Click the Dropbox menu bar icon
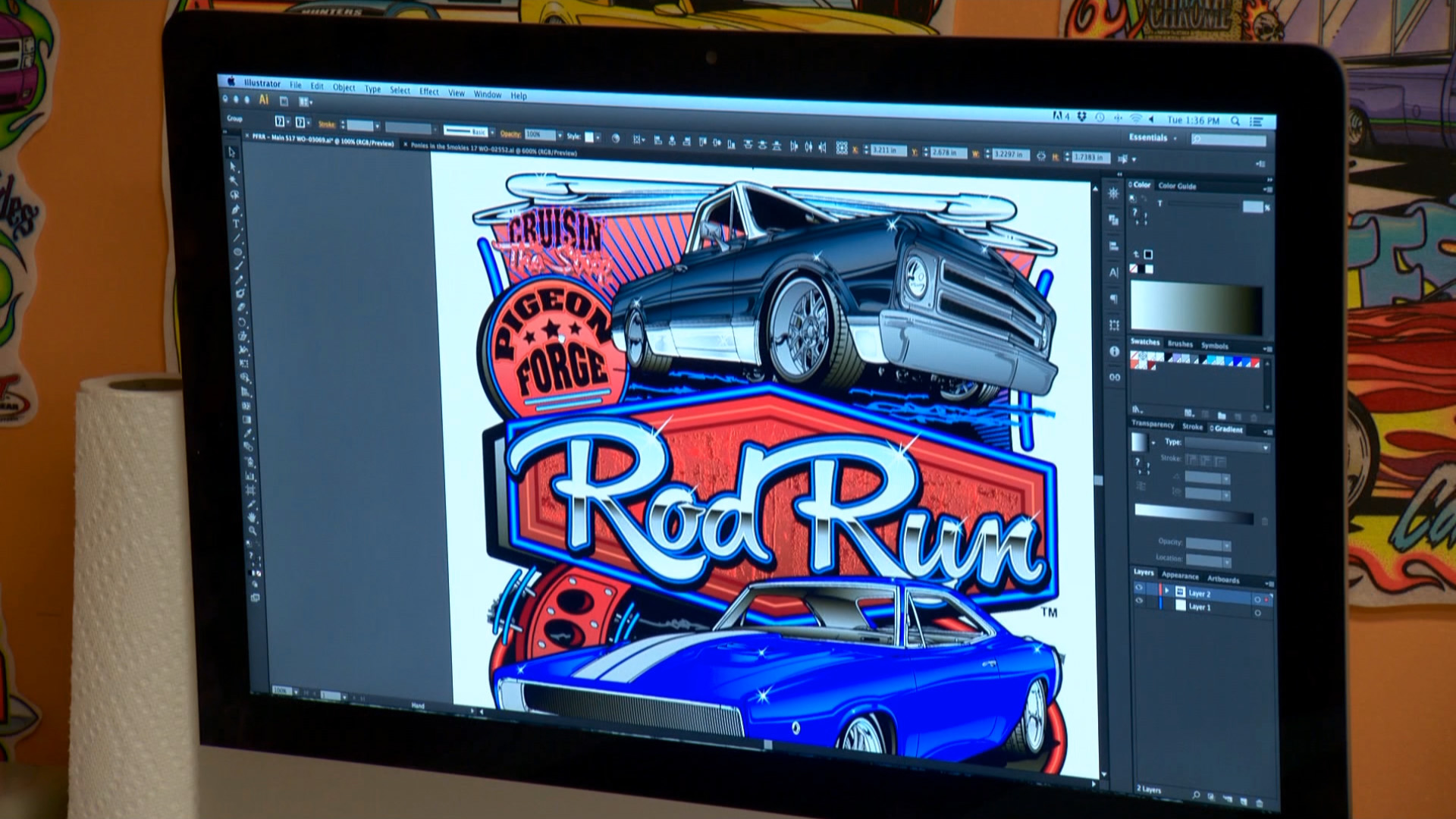The image size is (1456, 819). tap(1081, 116)
